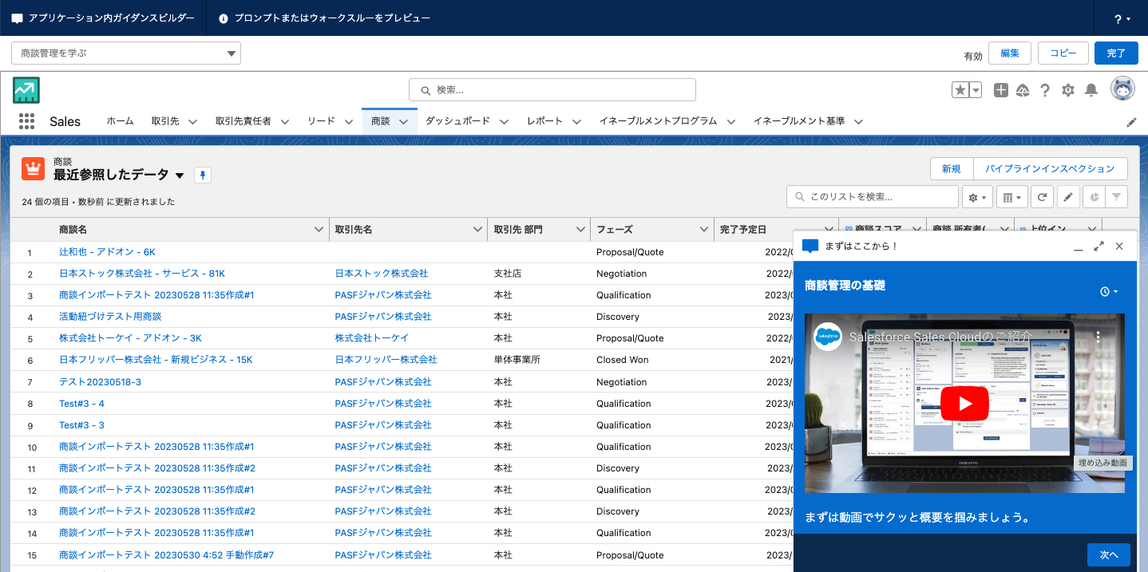Click the 単体事業所 department cell
The image size is (1148, 572).
click(x=516, y=360)
